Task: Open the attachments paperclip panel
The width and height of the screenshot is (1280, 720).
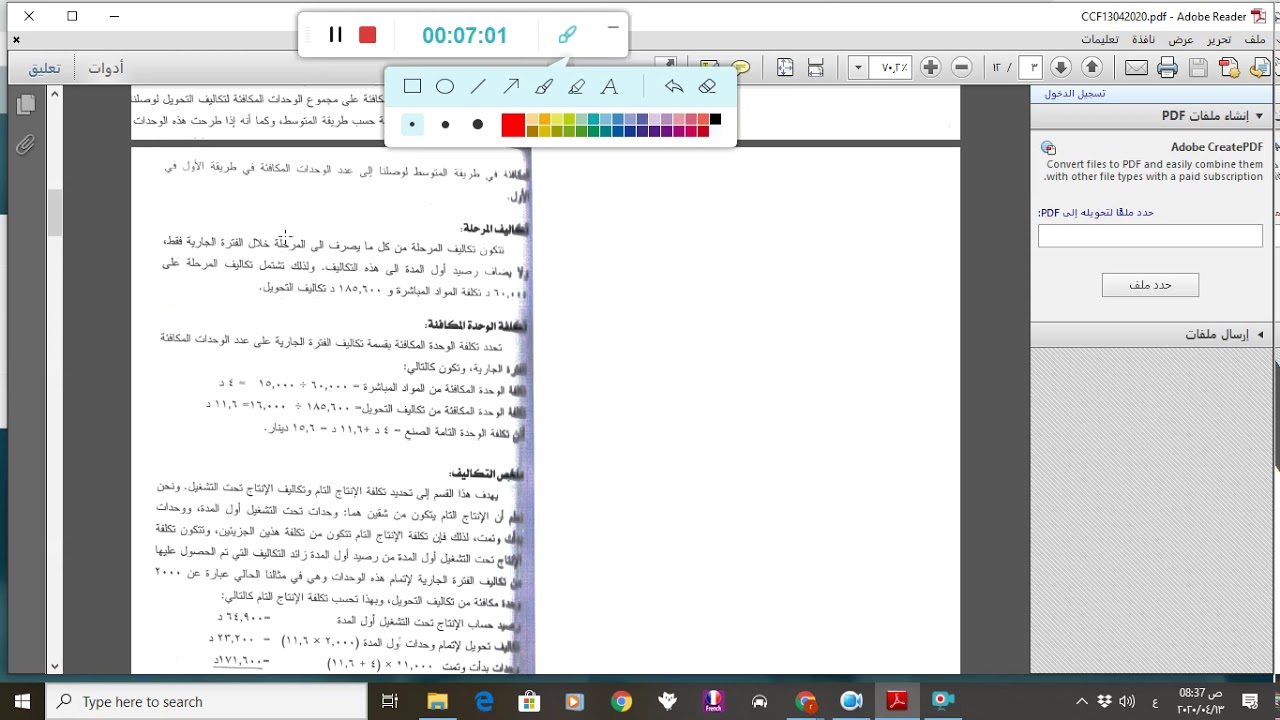Action: [26, 145]
